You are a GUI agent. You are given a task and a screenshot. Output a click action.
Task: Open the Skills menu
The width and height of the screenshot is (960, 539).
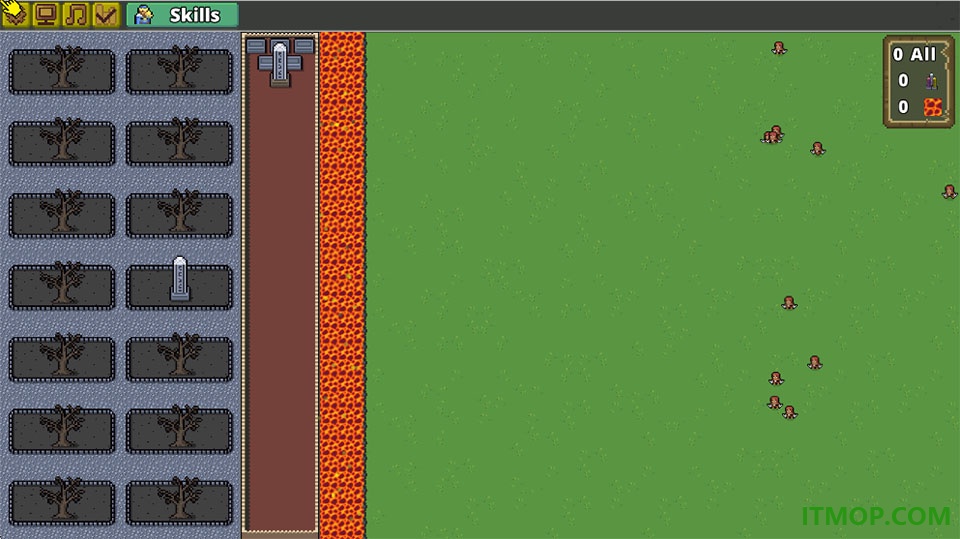(x=182, y=15)
